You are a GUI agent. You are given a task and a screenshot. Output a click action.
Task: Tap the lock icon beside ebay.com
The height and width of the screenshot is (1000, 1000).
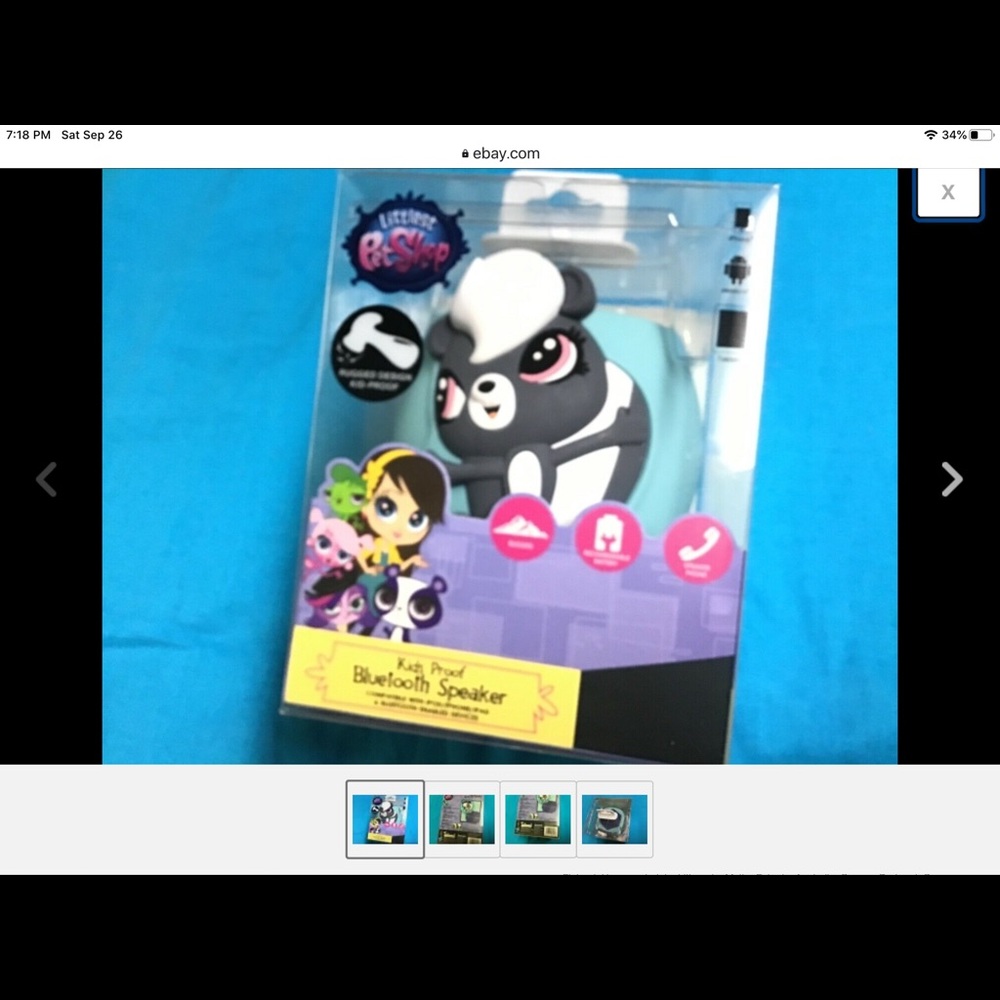[465, 154]
